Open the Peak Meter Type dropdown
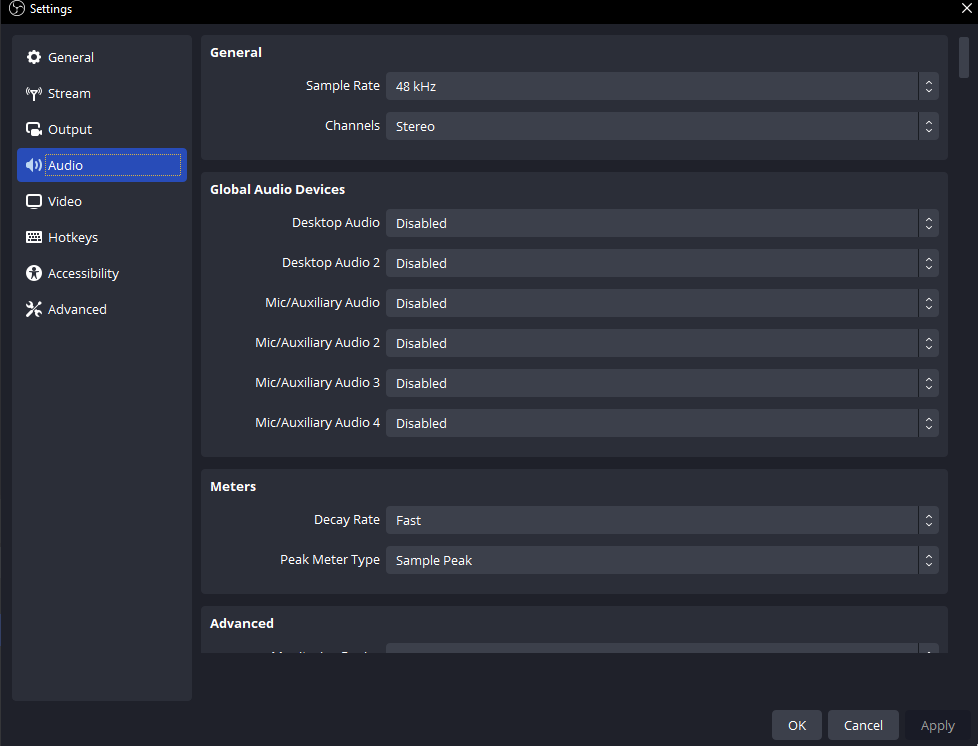Image resolution: width=978 pixels, height=746 pixels. point(662,560)
